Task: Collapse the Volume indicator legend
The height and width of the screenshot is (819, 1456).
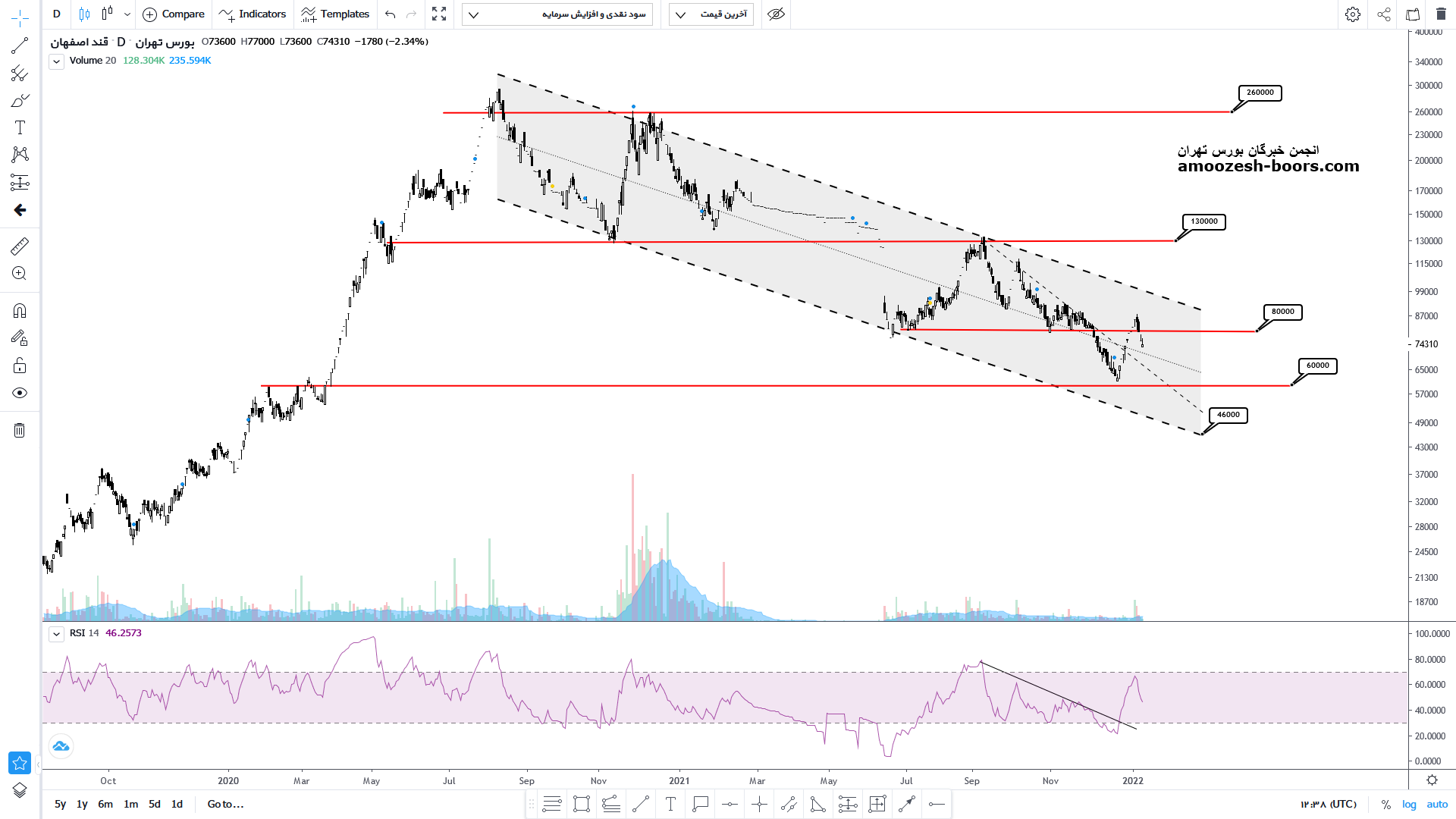Action: click(x=56, y=61)
